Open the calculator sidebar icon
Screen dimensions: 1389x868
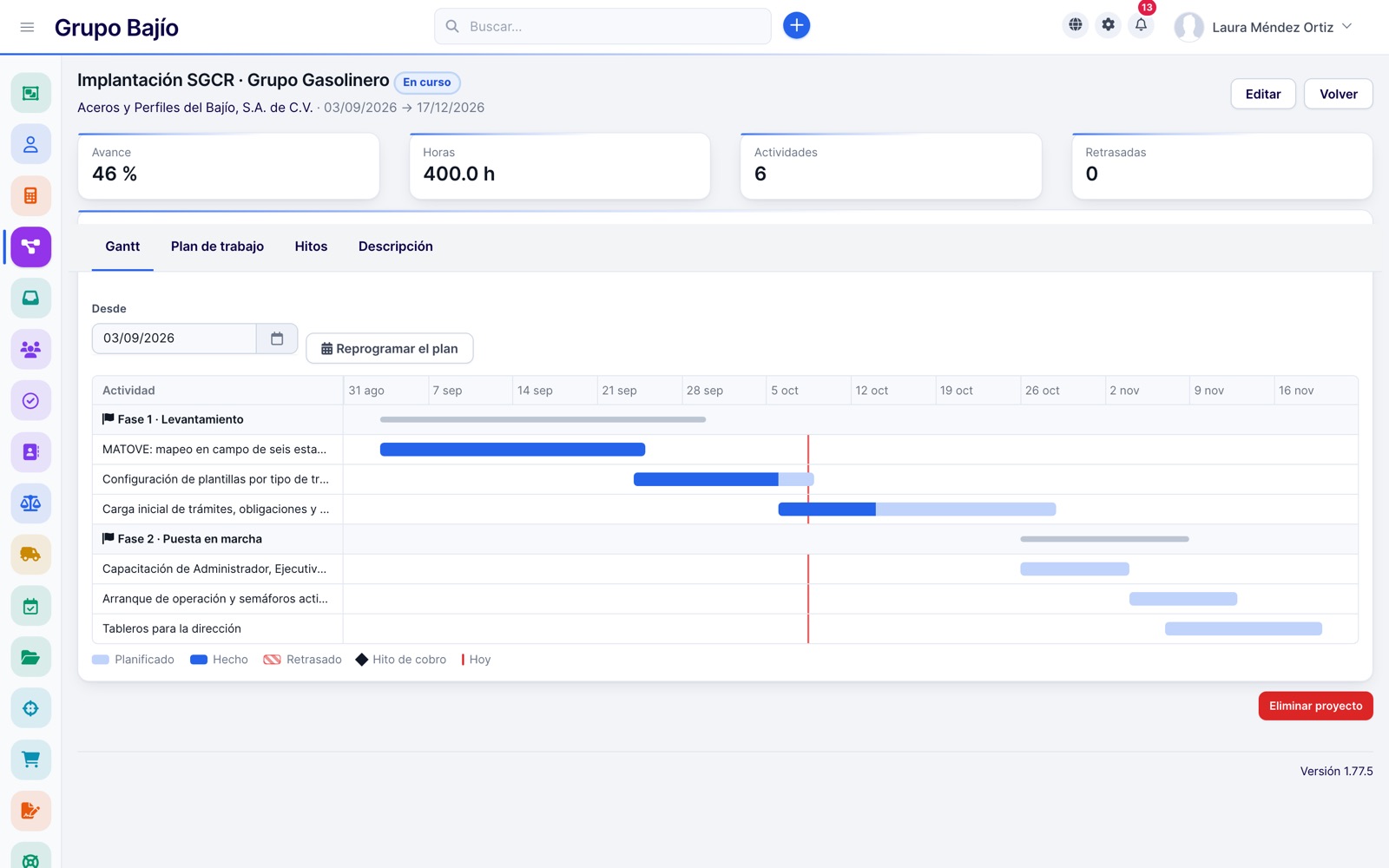coord(30,195)
